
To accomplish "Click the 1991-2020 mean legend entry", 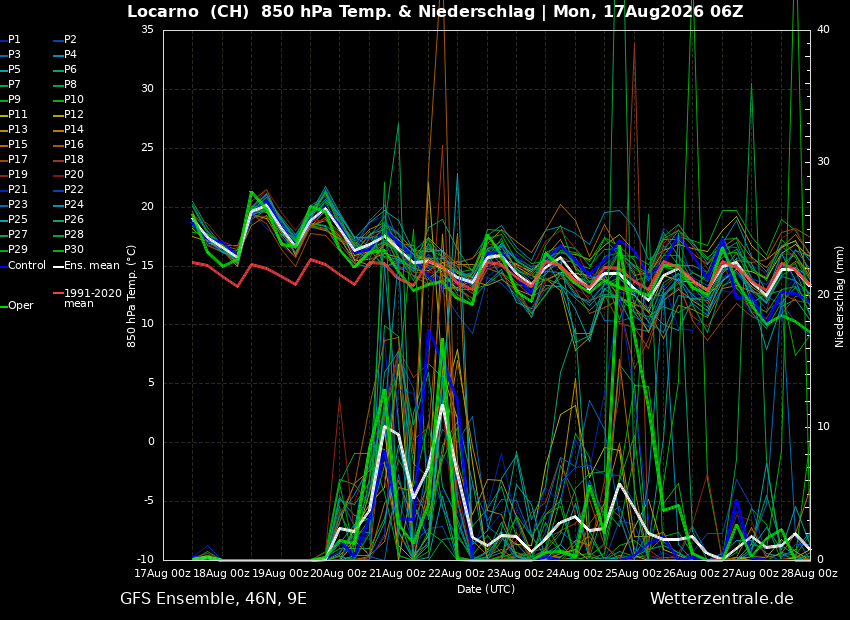I will (87, 298).
